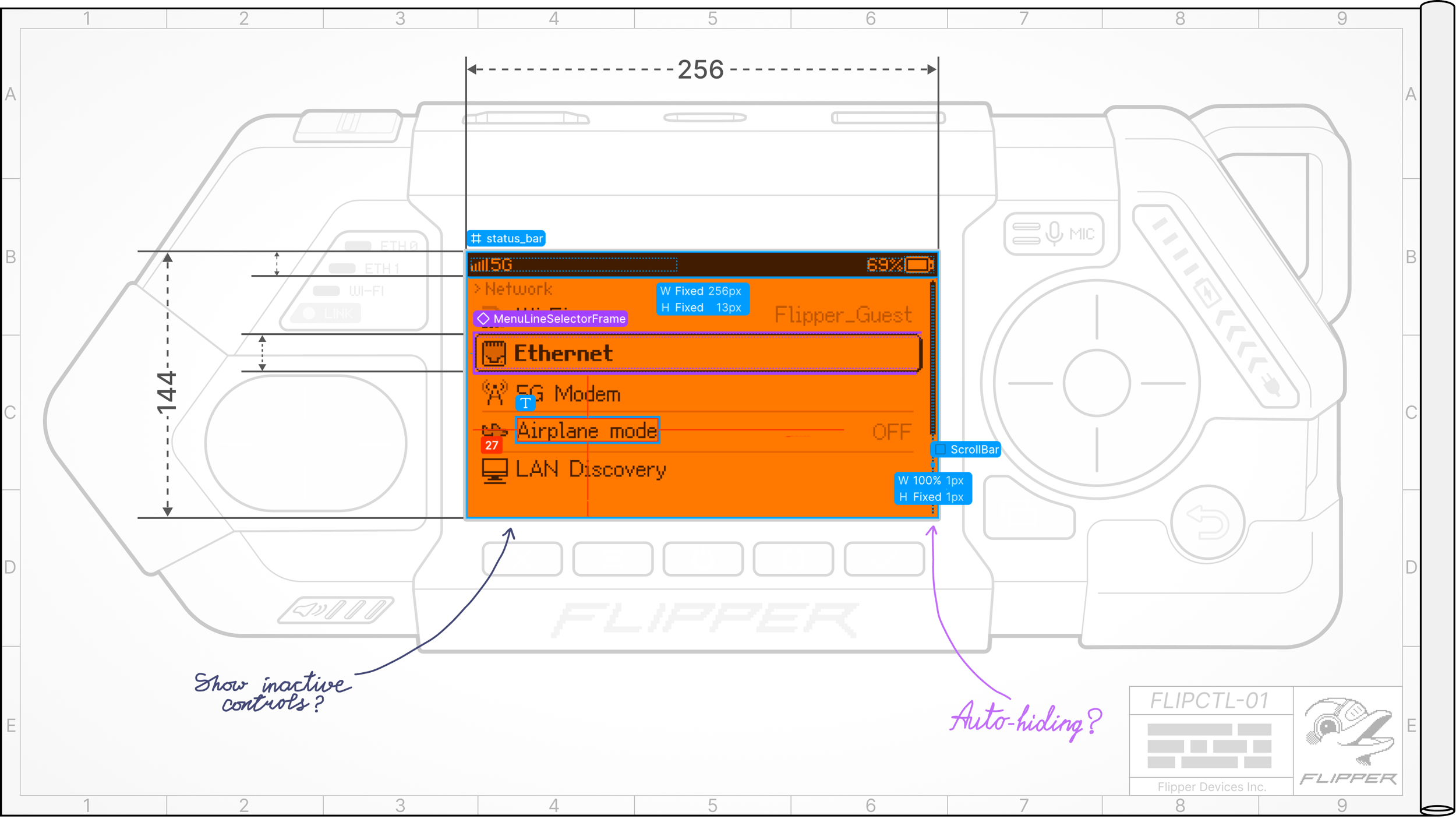Click the LAN Discovery monitor icon
Image resolution: width=1456 pixels, height=819 pixels.
tap(494, 471)
